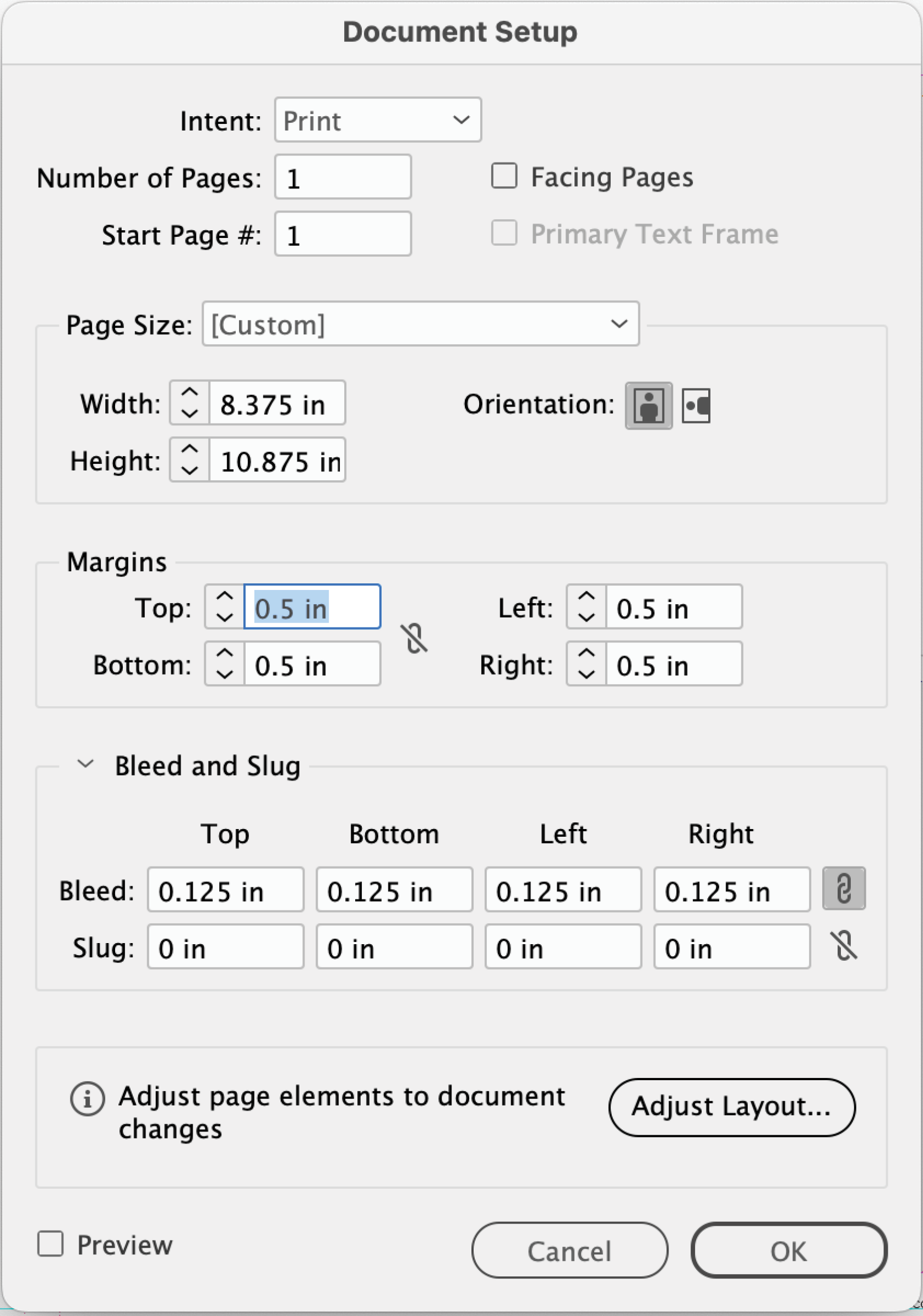This screenshot has width=923, height=1316.
Task: Click the Primary Text Frame checkbox
Action: [x=504, y=233]
